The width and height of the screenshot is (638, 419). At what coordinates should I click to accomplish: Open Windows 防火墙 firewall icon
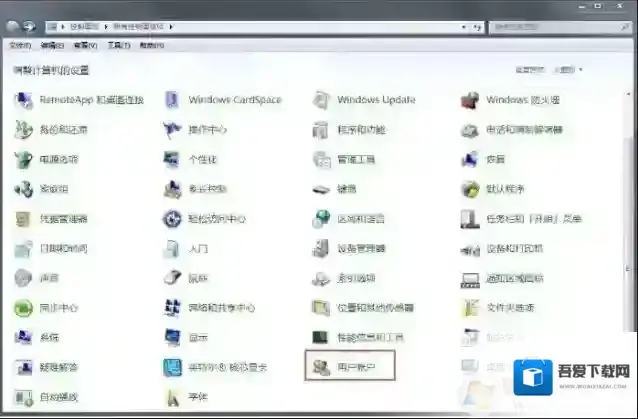470,100
